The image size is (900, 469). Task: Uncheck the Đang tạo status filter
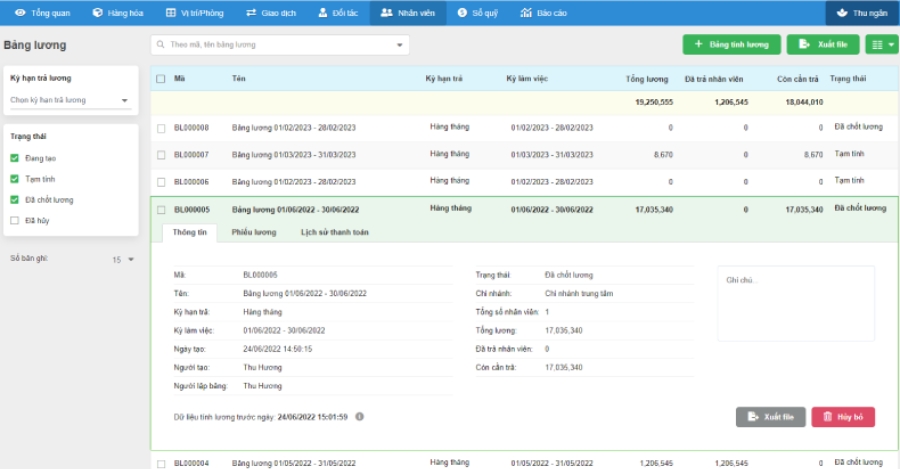click(14, 158)
